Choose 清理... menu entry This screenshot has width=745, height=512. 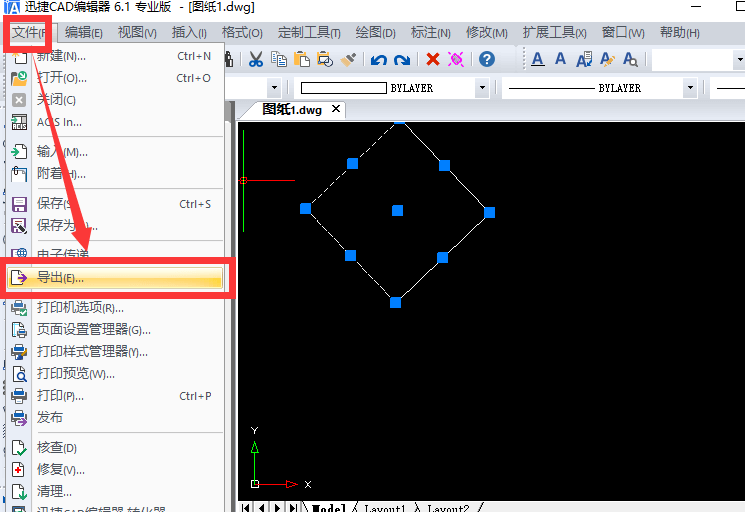coord(115,491)
